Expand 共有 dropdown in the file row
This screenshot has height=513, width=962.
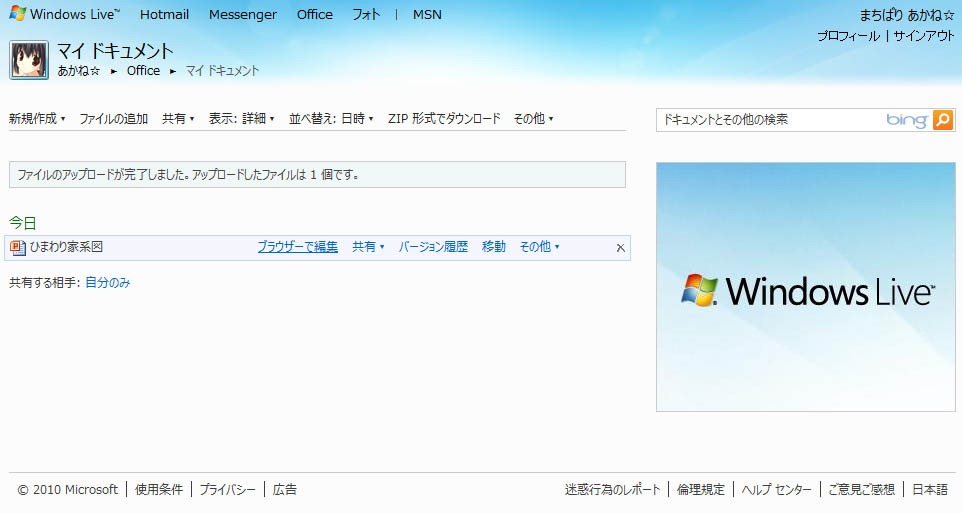click(x=368, y=247)
